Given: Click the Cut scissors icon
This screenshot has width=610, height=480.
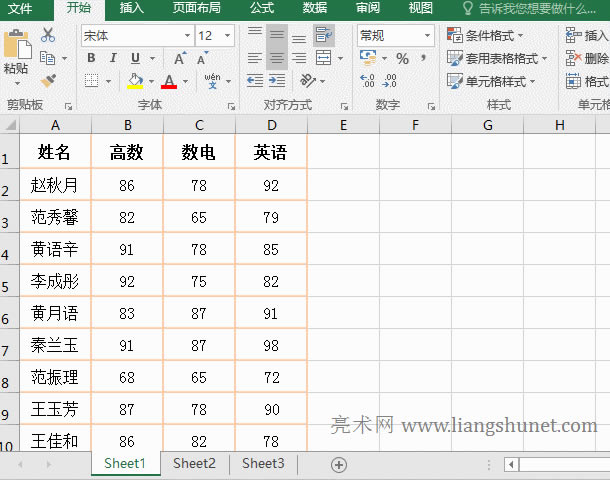Looking at the screenshot, I should [x=48, y=36].
